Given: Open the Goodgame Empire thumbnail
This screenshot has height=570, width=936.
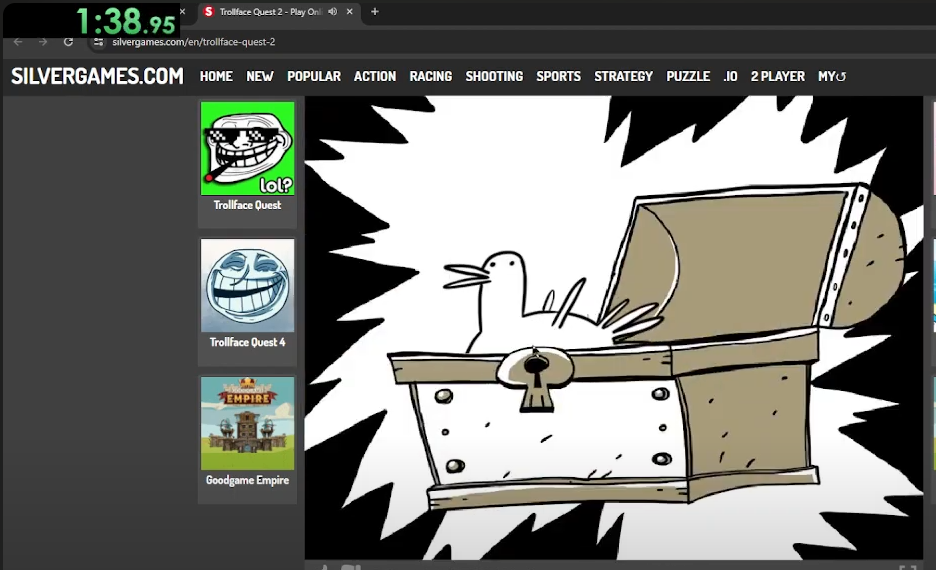Looking at the screenshot, I should point(247,423).
